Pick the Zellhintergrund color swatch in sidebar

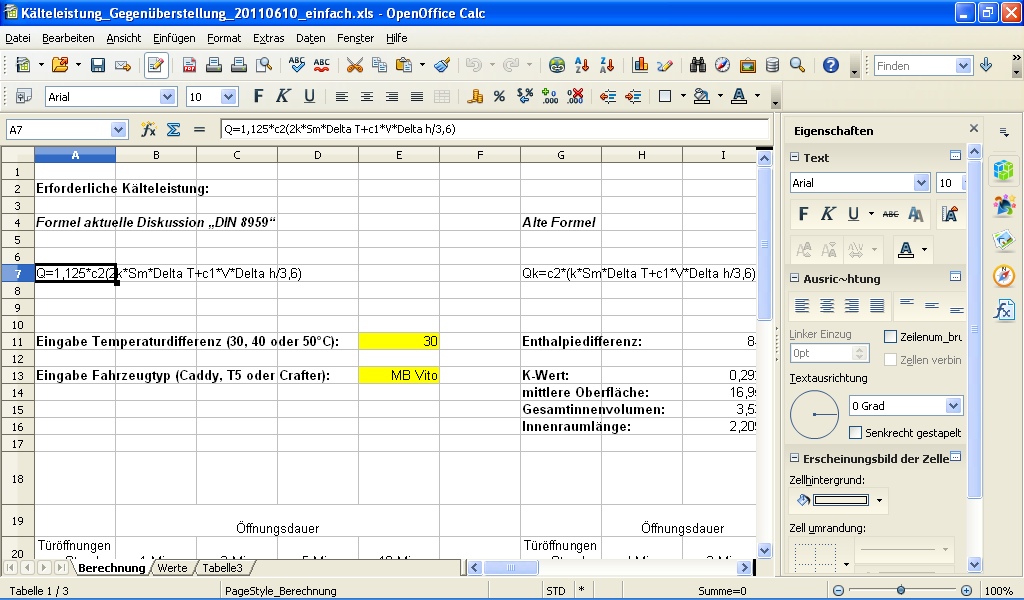(x=841, y=500)
